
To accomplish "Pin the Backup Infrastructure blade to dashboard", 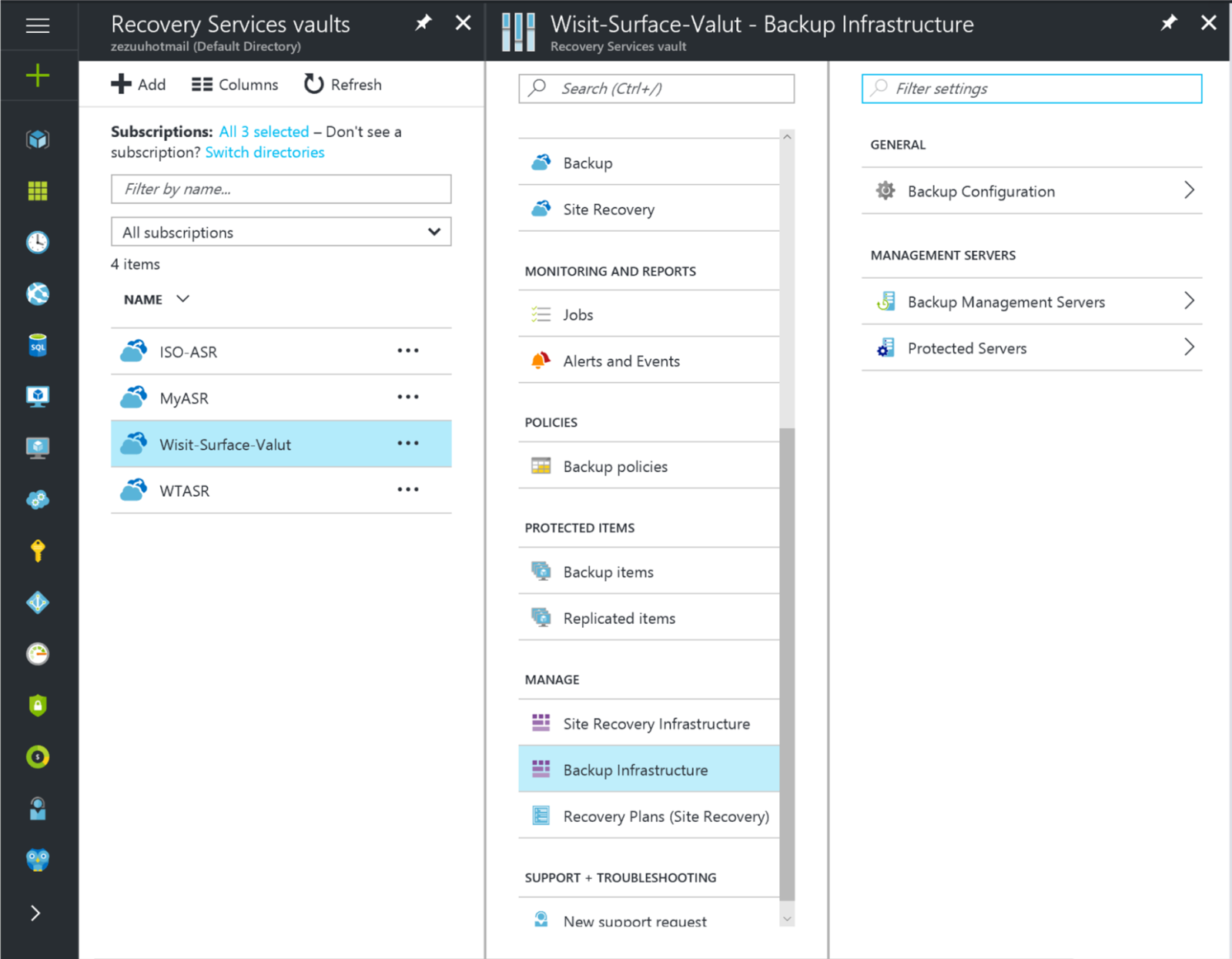I will click(x=1169, y=23).
